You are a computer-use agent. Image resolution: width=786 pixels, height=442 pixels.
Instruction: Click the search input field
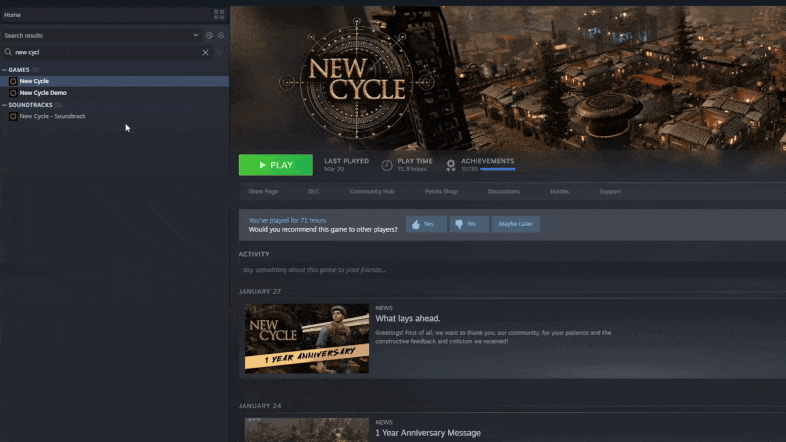[x=106, y=52]
